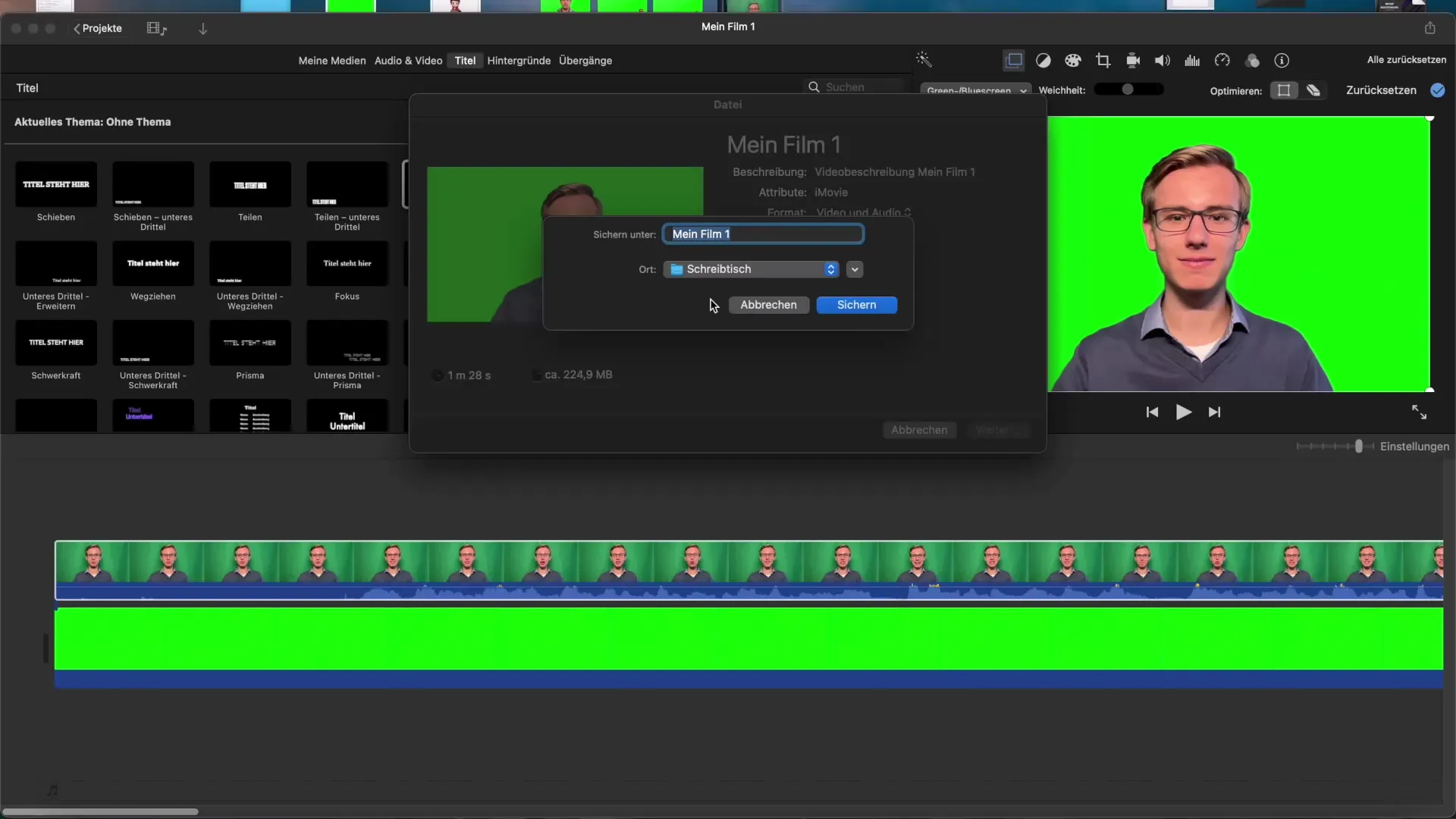Screen dimensions: 1456x819
Task: Click the share export icon in title bar
Action: (1430, 27)
